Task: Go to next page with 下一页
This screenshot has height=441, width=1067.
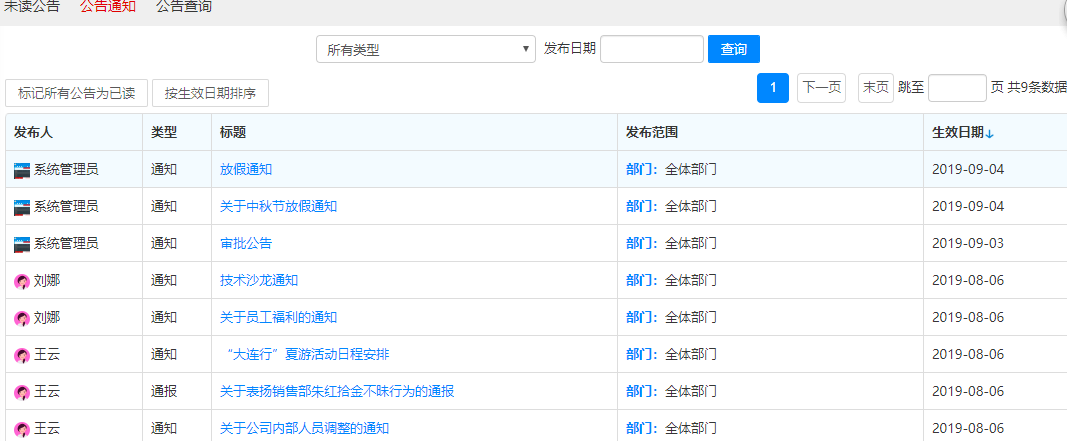Action: click(x=821, y=88)
